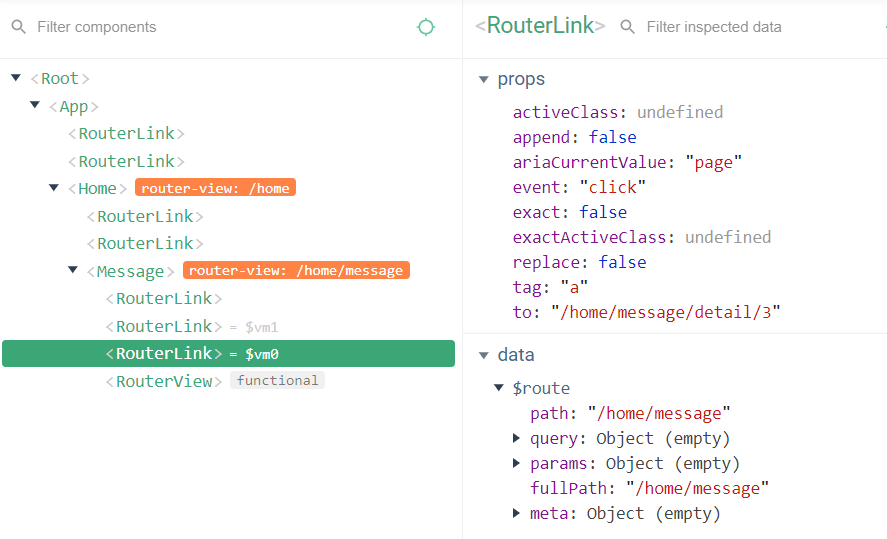Select the App component
Screen dimensions: 887x539
[x=74, y=106]
